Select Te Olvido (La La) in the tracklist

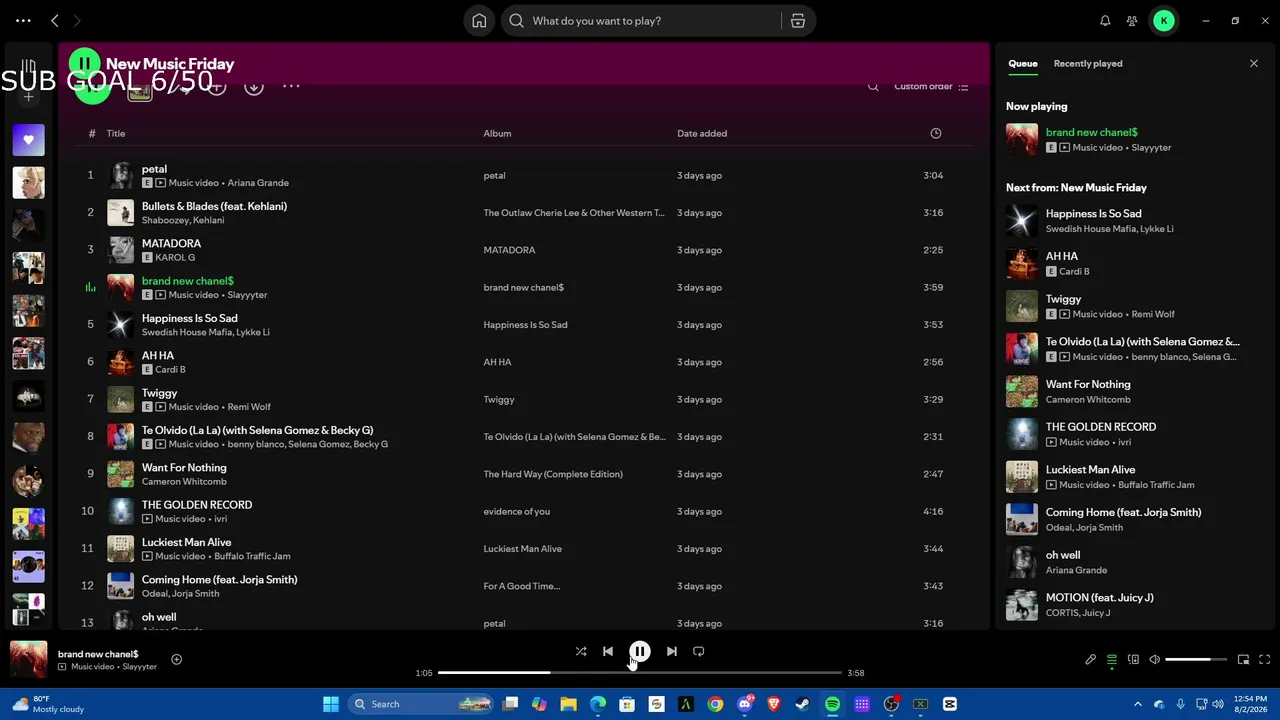[257, 430]
